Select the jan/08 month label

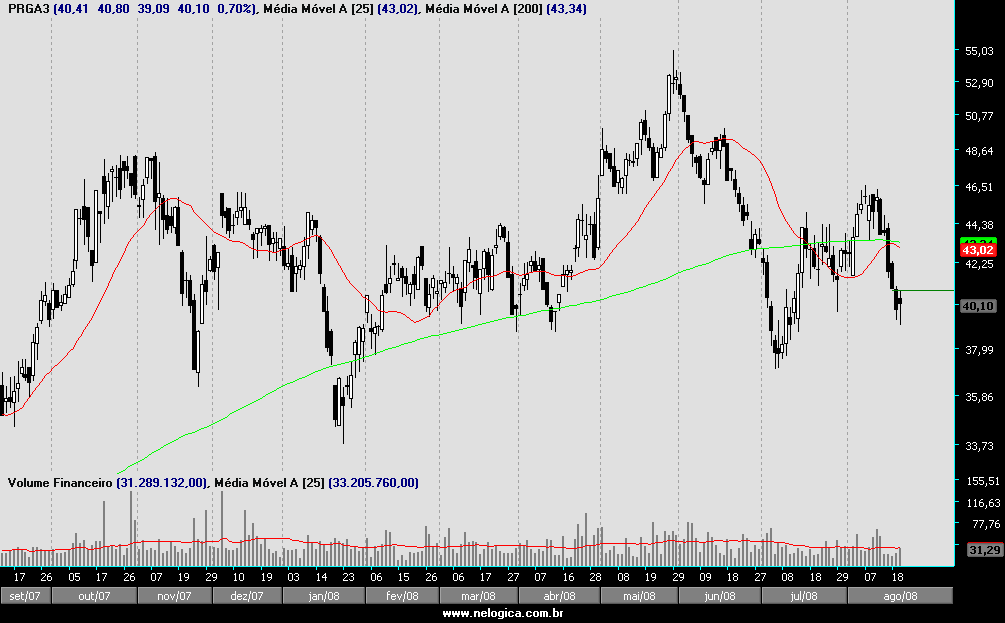(324, 596)
